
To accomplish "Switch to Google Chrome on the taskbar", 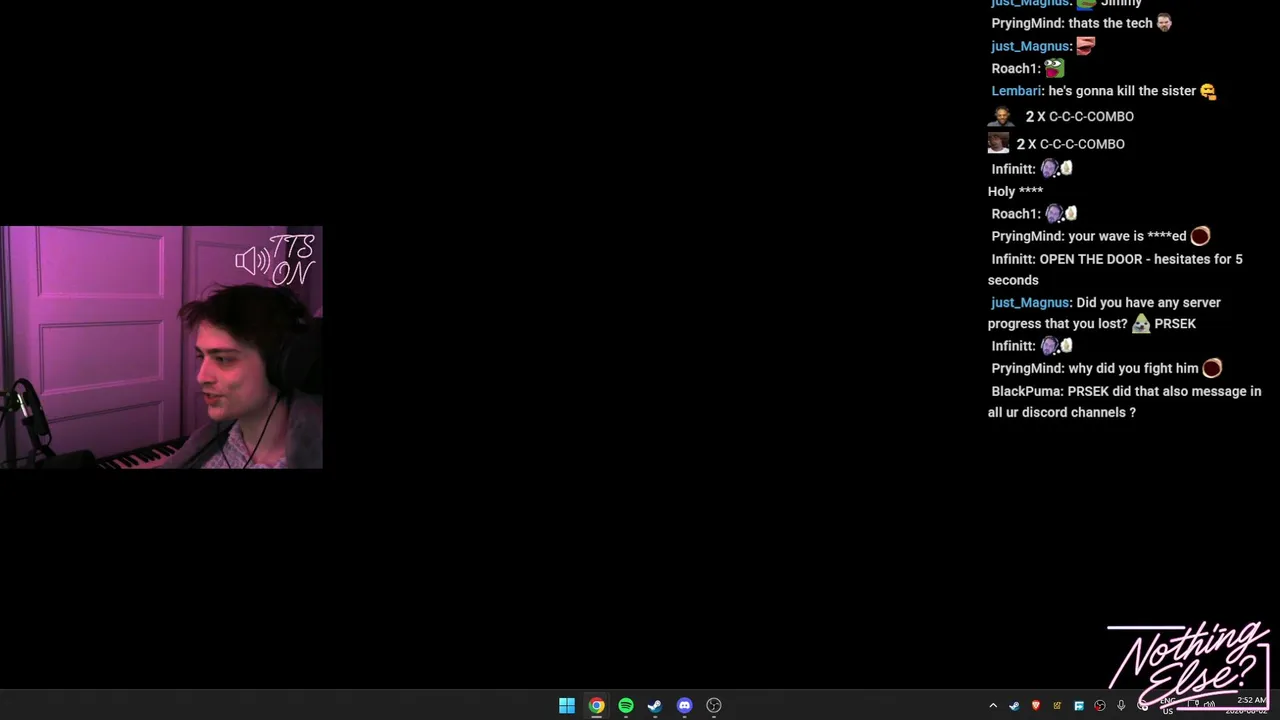I will point(596,706).
